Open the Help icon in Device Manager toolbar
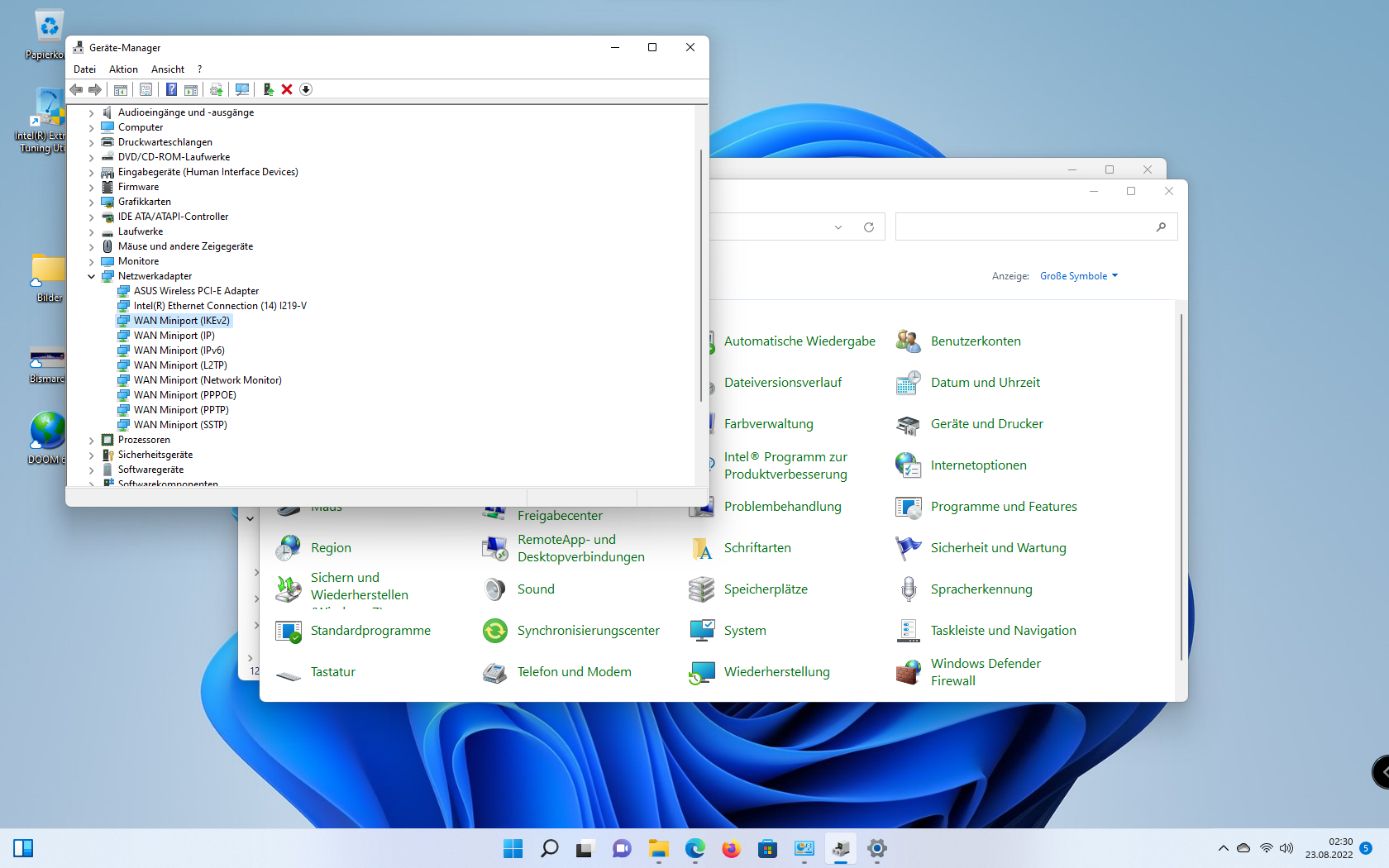 (171, 89)
